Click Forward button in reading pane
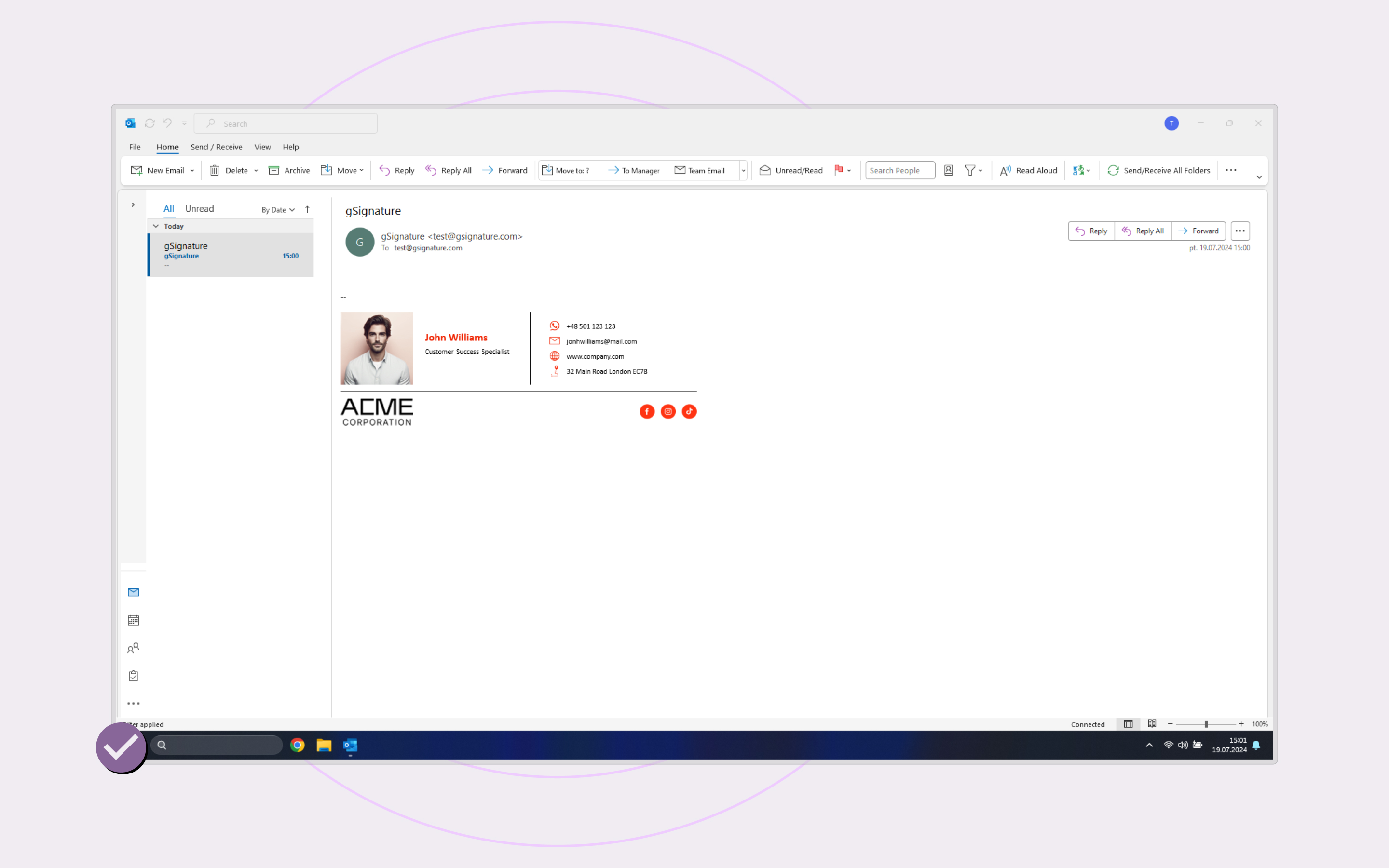This screenshot has height=868, width=1389. 1198,231
